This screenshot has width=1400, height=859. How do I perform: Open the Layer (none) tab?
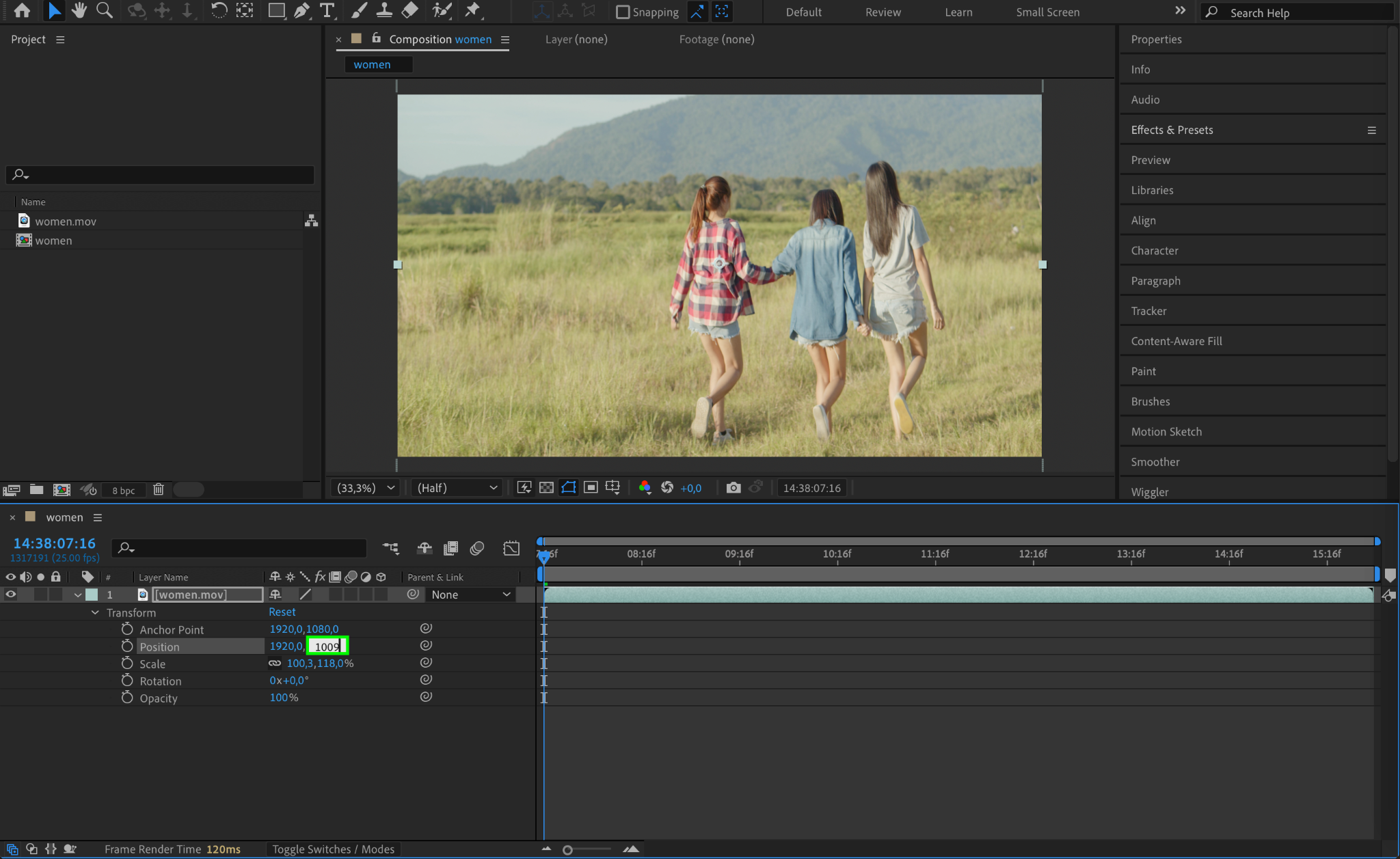coord(576,40)
